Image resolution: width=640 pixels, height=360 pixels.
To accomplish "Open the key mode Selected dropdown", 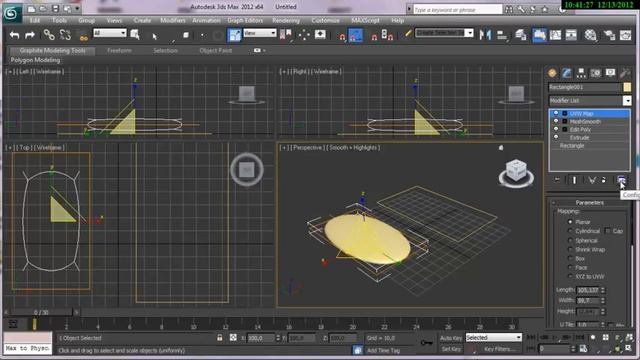I will coord(493,338).
